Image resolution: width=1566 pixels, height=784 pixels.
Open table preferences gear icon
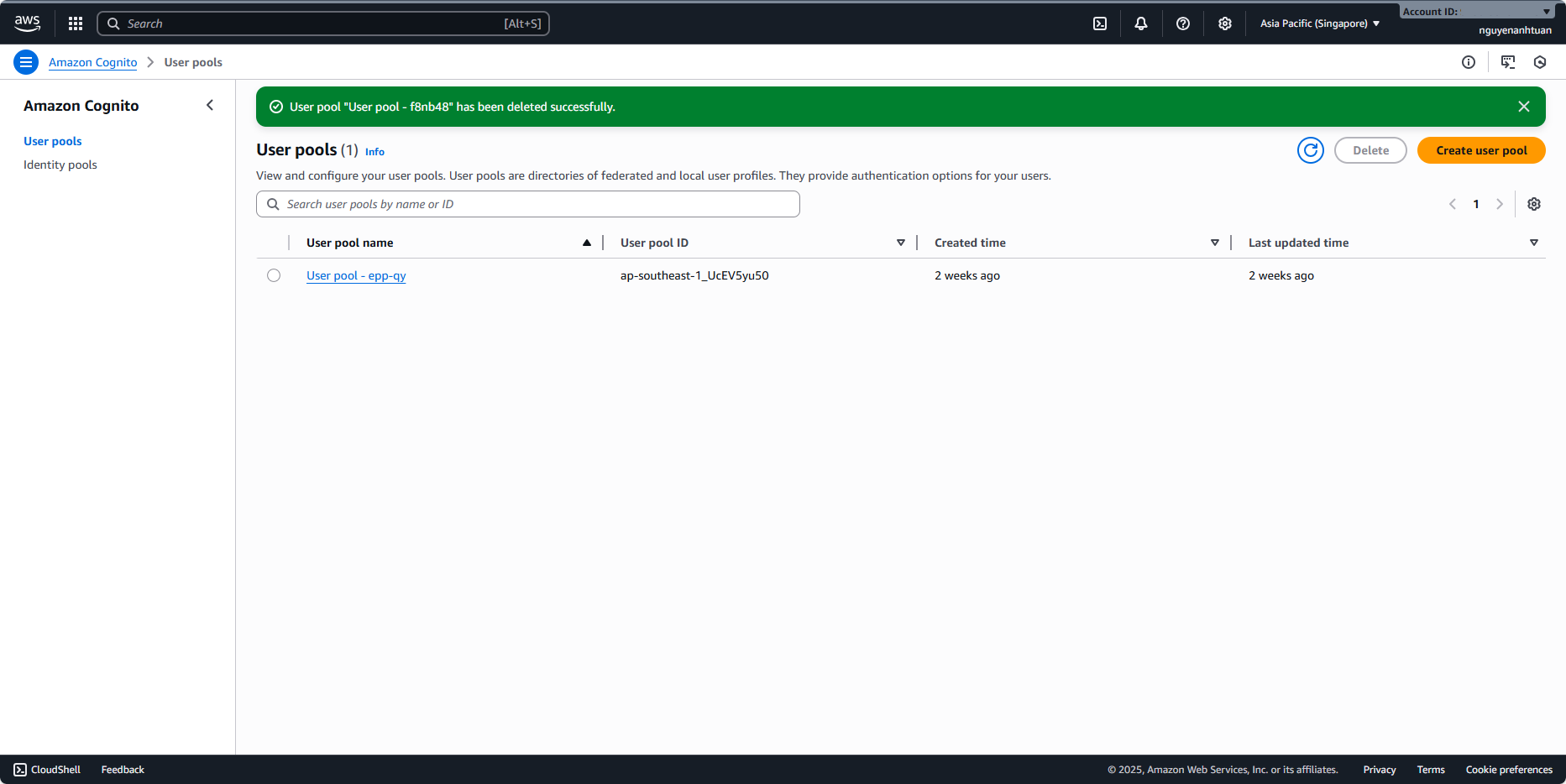pyautogui.click(x=1534, y=204)
